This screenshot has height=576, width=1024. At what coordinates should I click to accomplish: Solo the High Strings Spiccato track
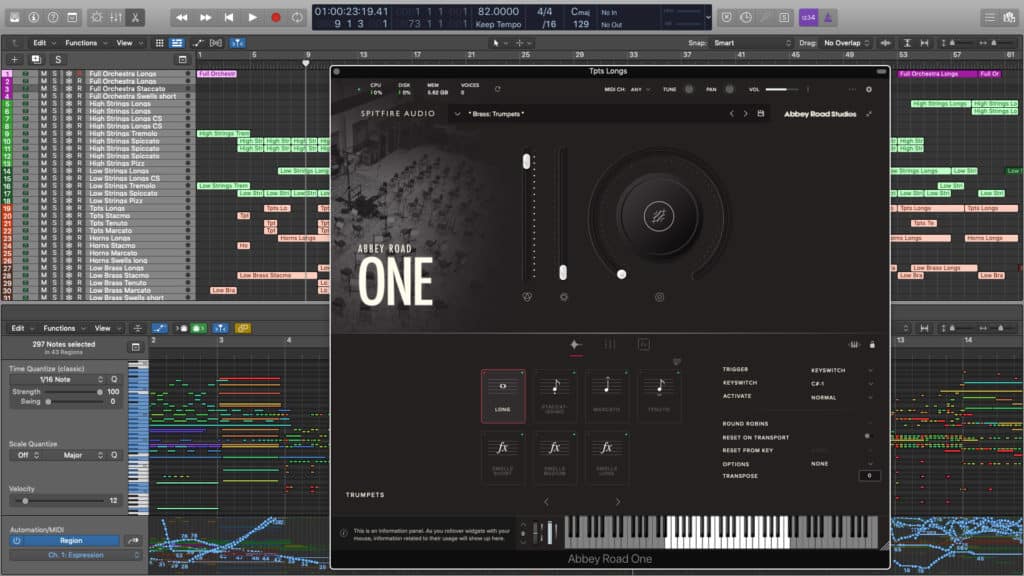coord(53,141)
